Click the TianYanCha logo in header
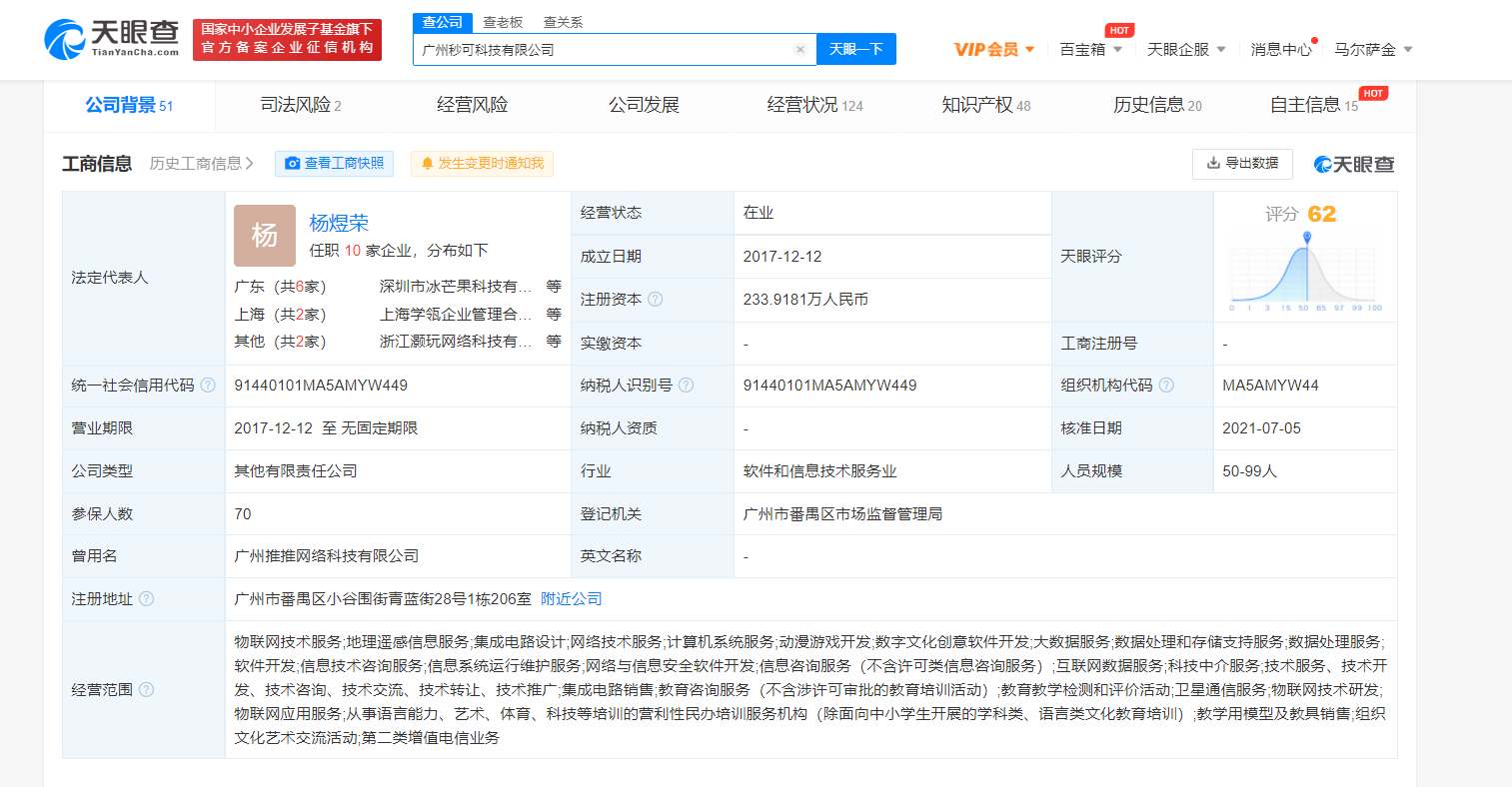The height and width of the screenshot is (787, 1512). click(x=112, y=39)
